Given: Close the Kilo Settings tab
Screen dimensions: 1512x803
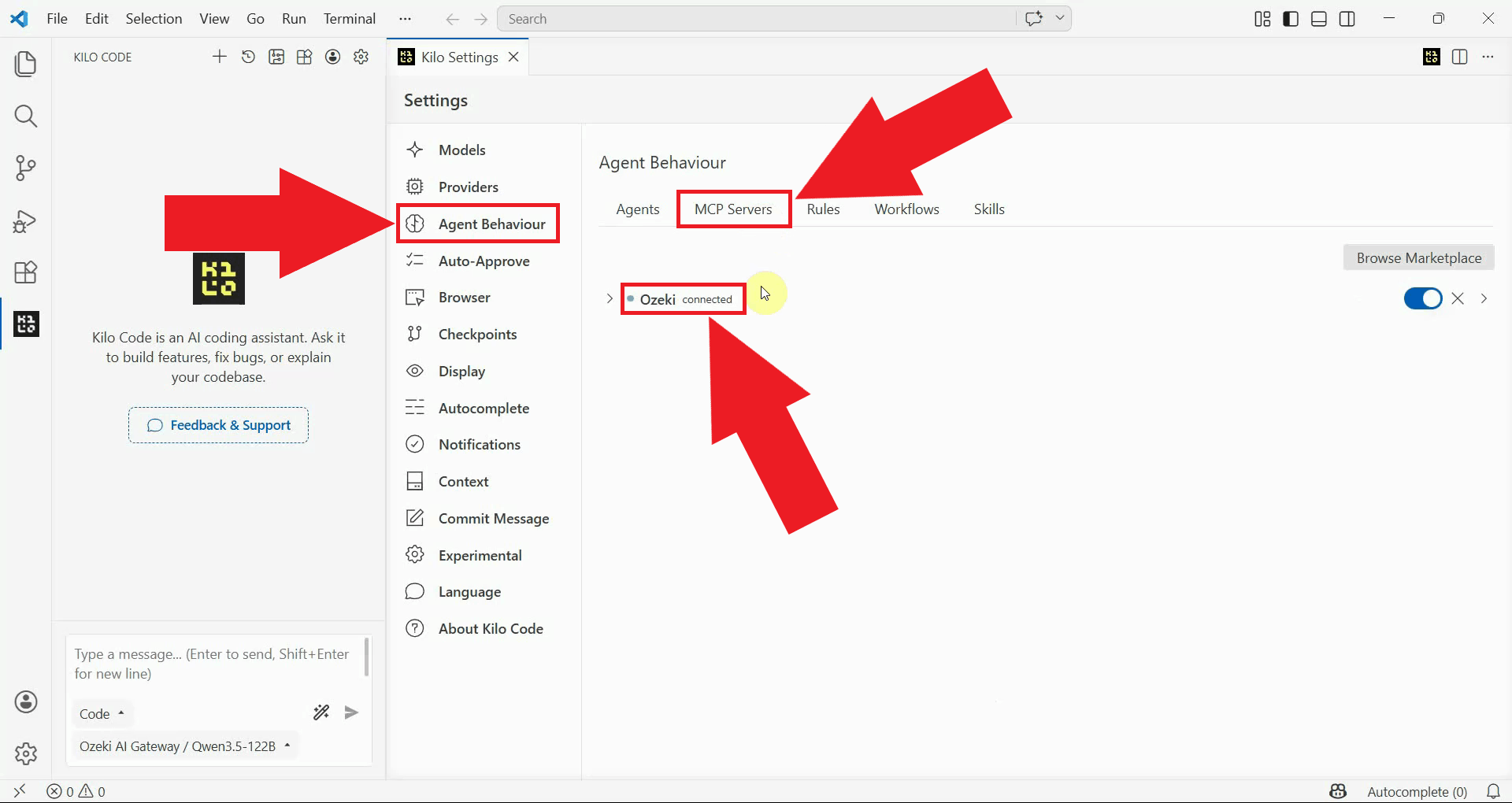Looking at the screenshot, I should coord(513,57).
